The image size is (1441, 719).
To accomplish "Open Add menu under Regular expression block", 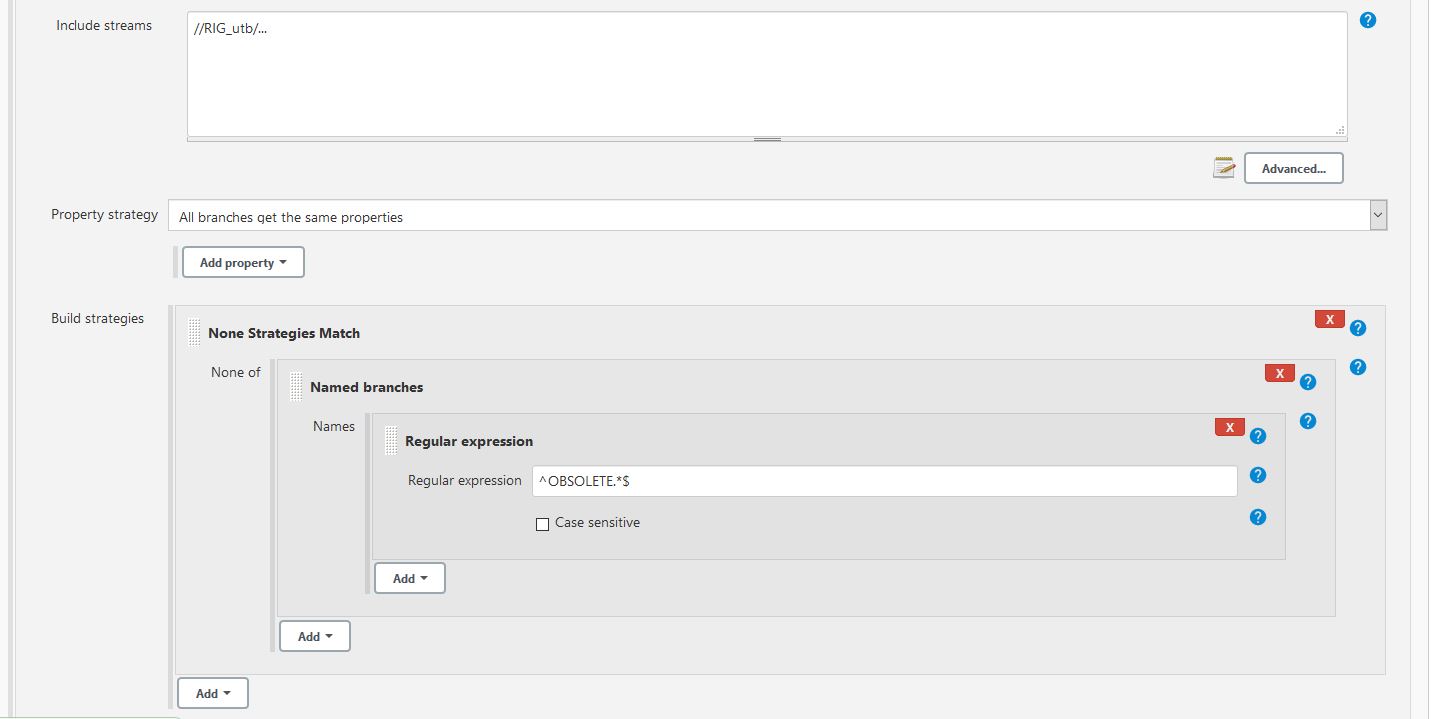I will [410, 578].
